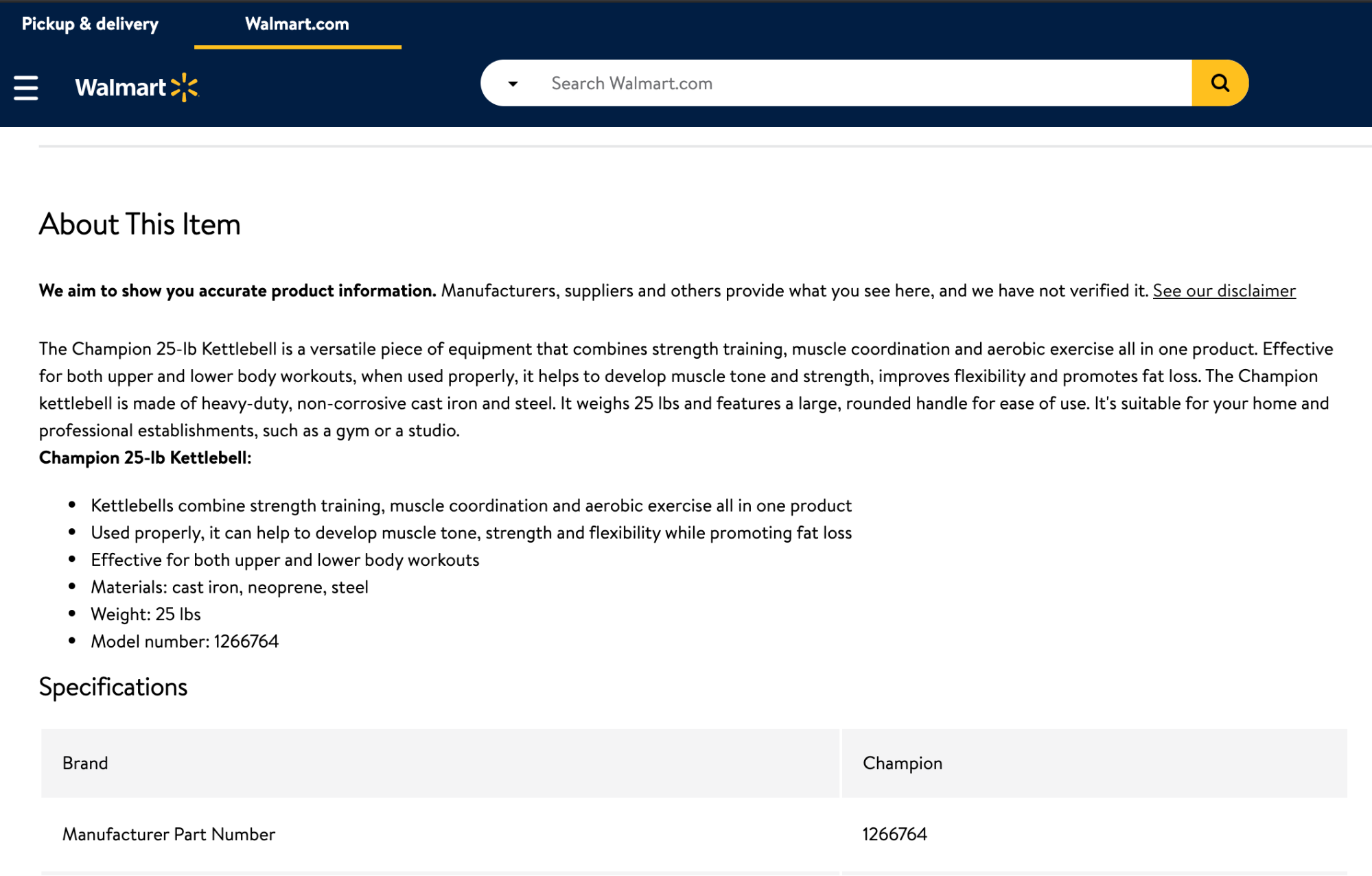Expand the search department dropdown arrow
The width and height of the screenshot is (1372, 876).
(x=513, y=84)
